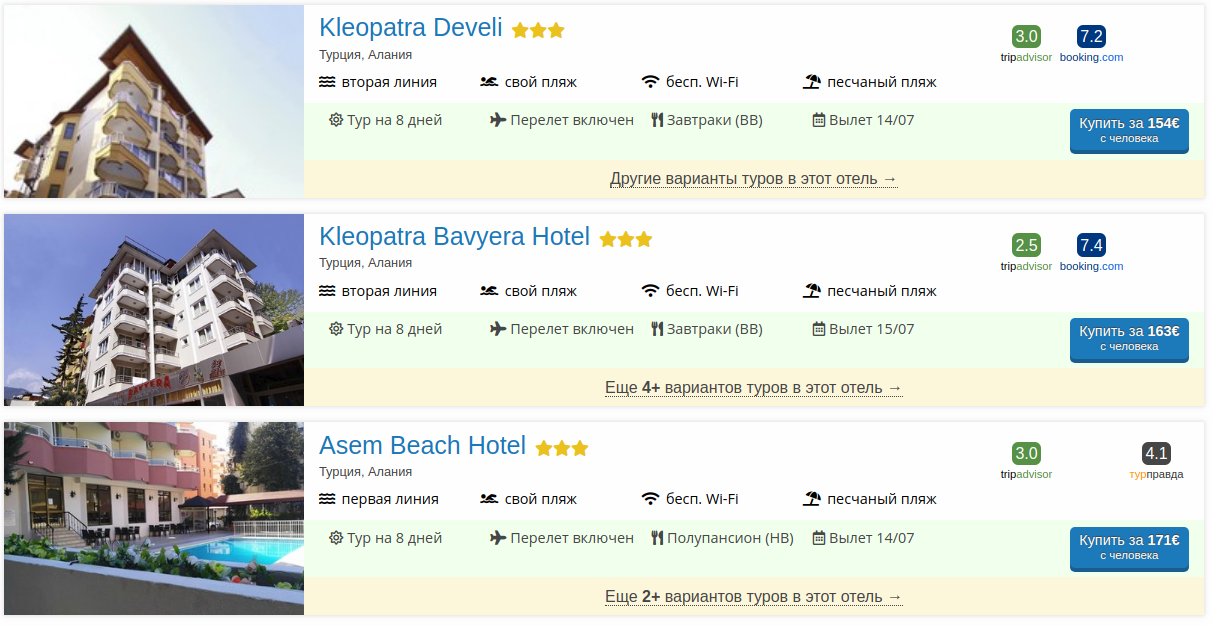Screen dimensions: 1212x625
Task: Open Kleopatra Bavyera Hotel title link
Action: tap(455, 237)
